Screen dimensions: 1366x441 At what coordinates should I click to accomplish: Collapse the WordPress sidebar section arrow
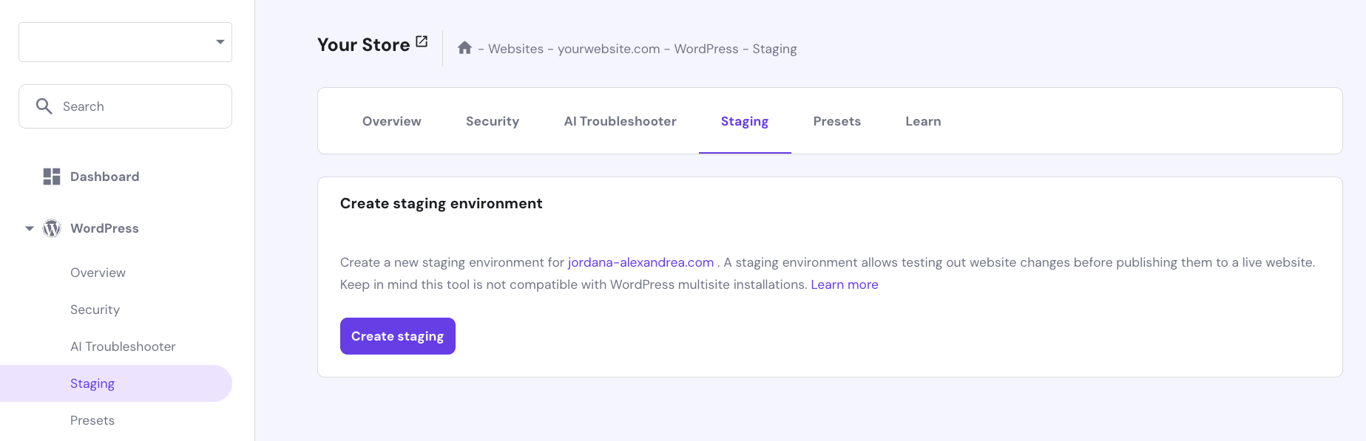coord(29,229)
